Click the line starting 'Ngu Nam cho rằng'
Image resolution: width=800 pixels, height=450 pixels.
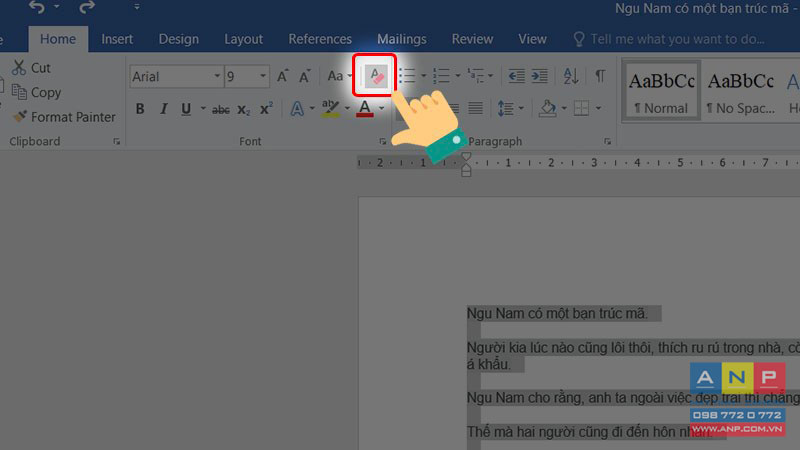(x=633, y=397)
